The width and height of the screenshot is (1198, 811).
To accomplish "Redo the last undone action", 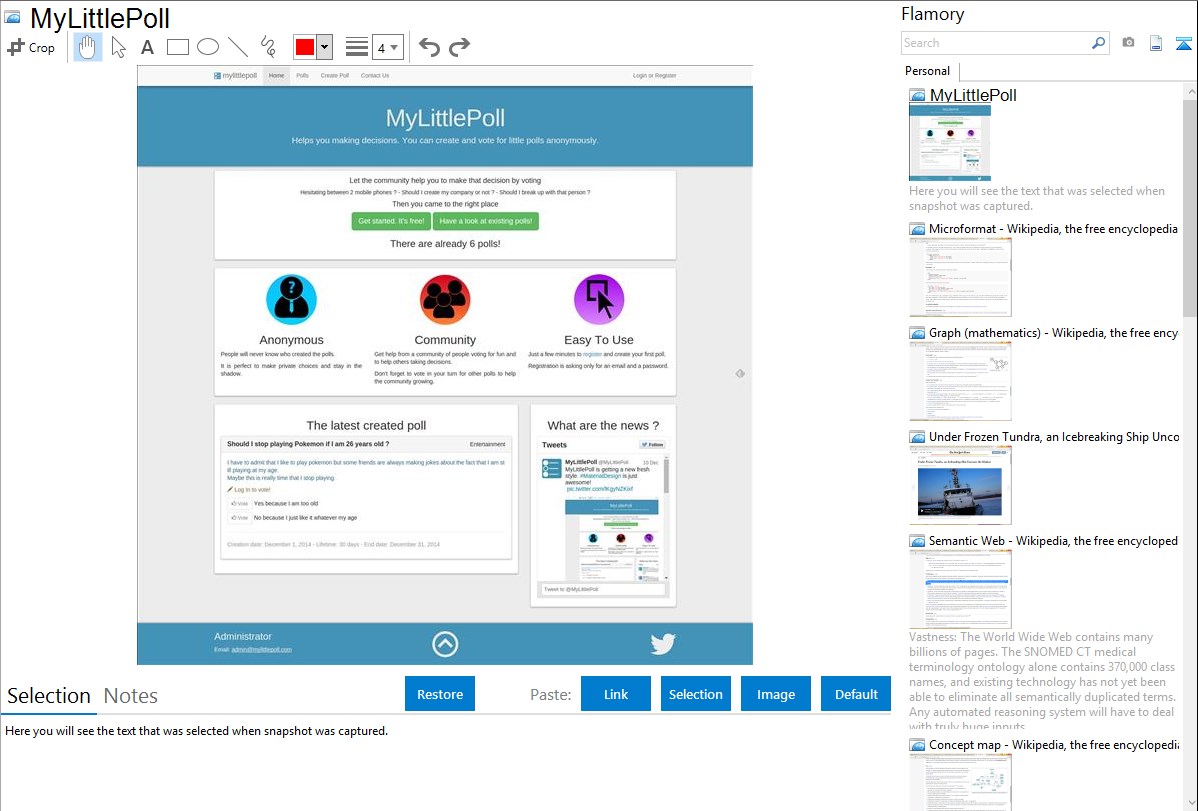I will tap(459, 47).
